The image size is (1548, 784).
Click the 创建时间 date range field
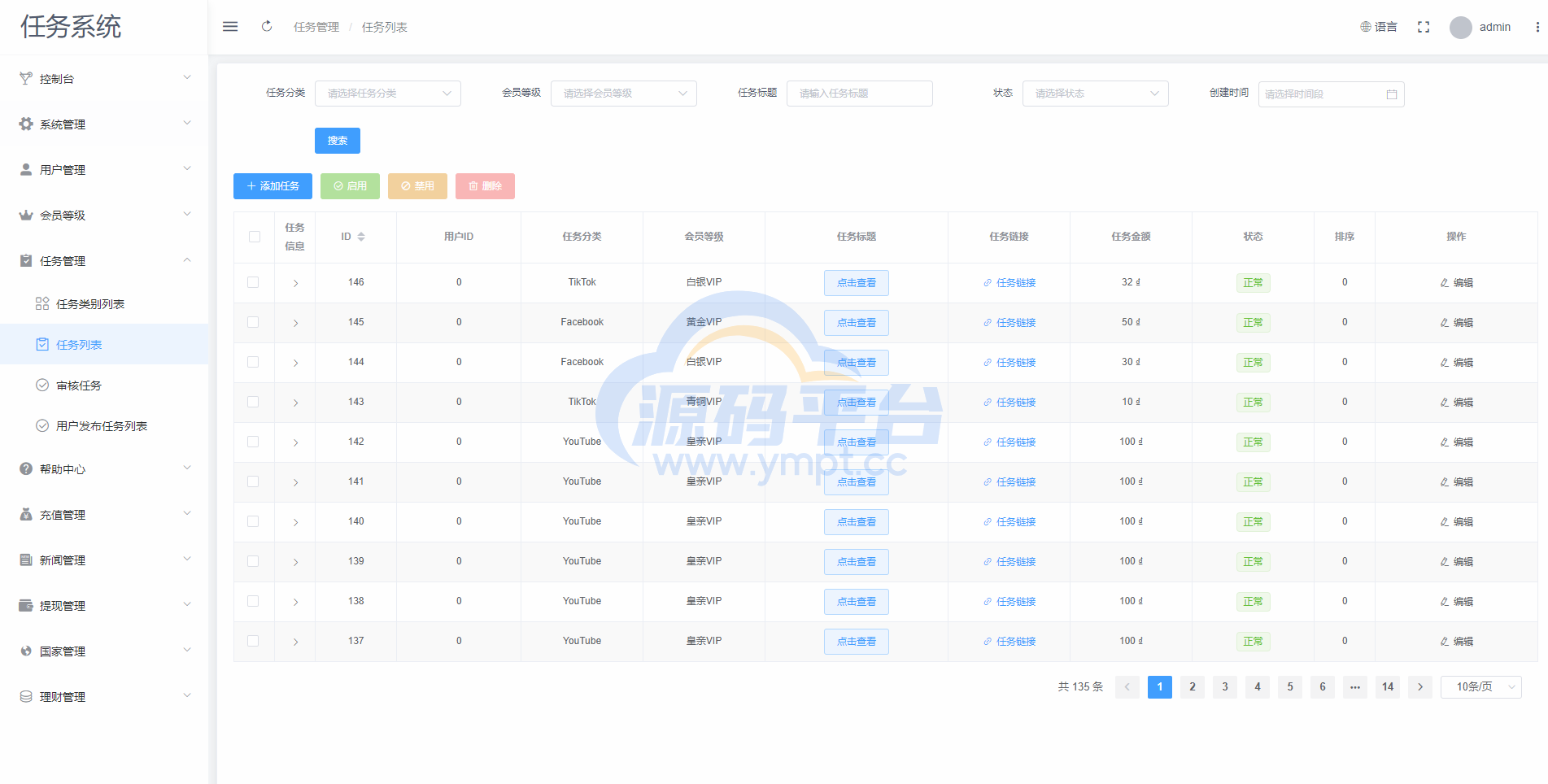pos(1332,94)
